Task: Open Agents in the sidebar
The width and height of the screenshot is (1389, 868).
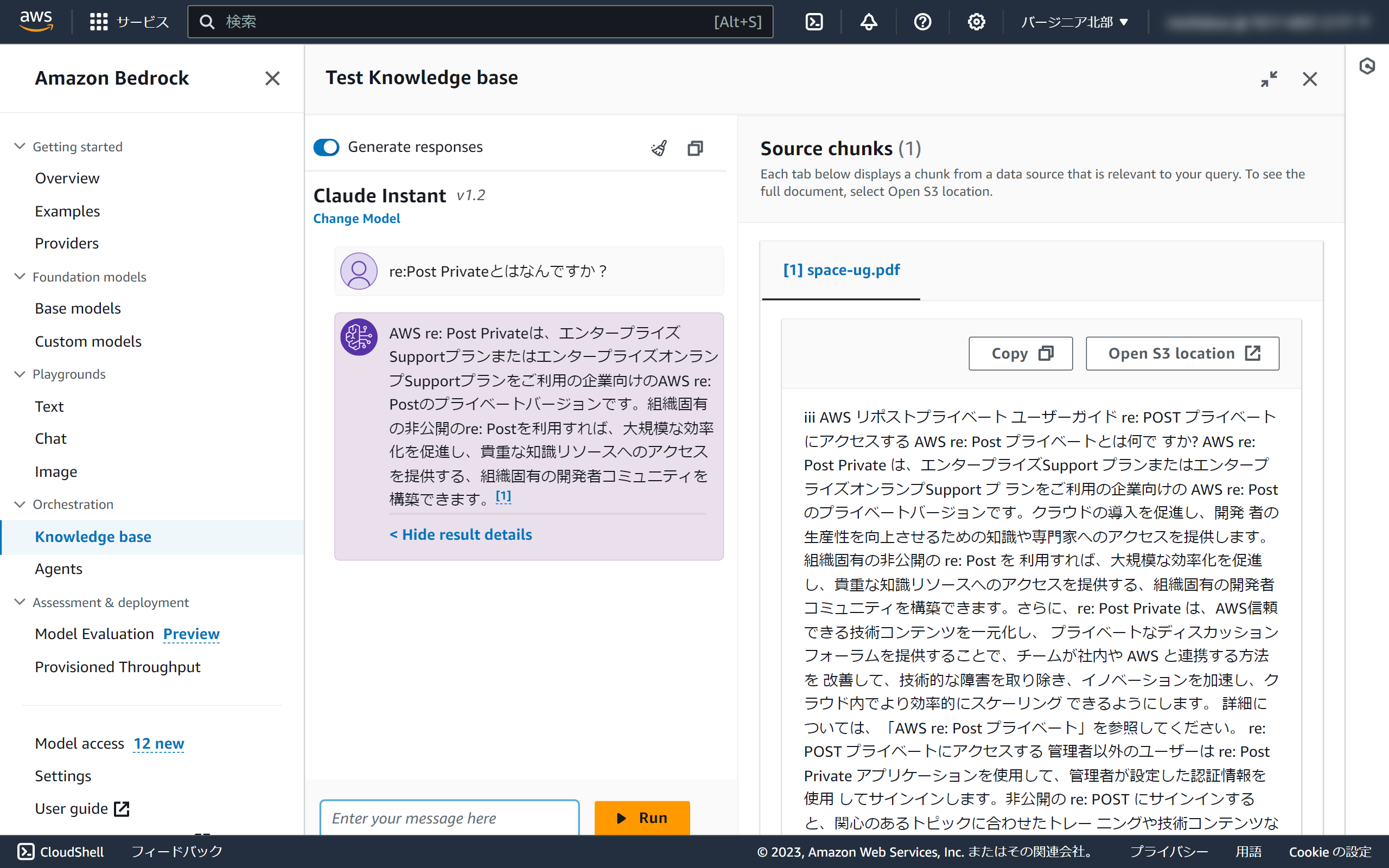Action: tap(59, 569)
